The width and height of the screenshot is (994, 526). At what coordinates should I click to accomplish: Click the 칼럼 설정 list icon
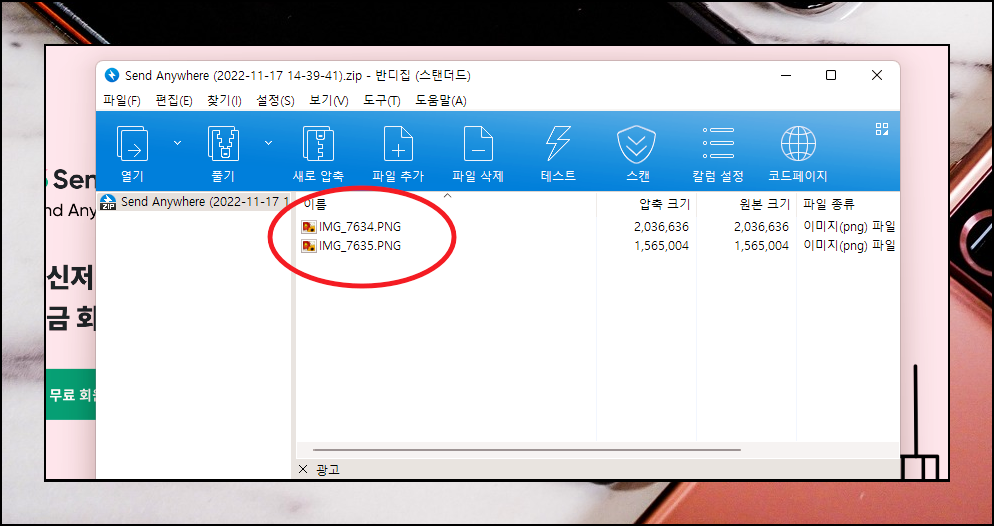(718, 143)
